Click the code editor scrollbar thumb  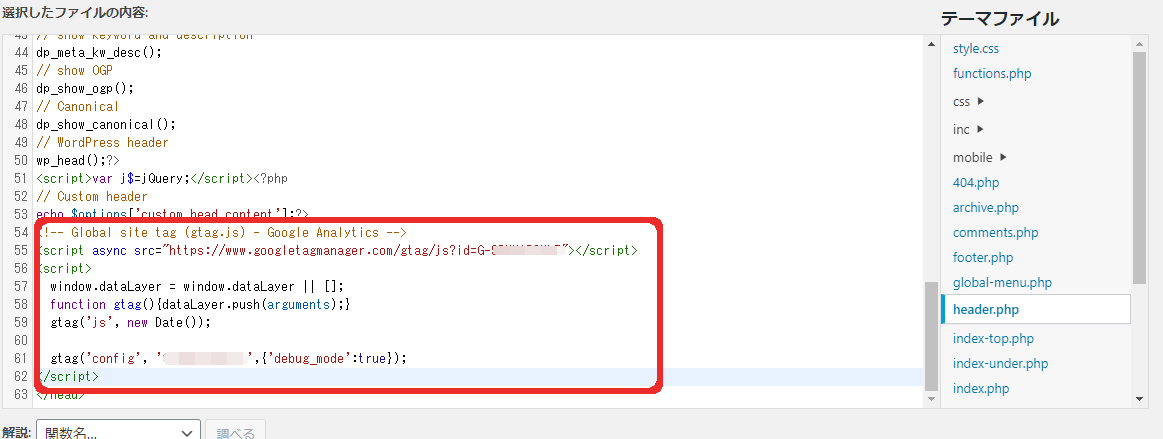[932, 337]
